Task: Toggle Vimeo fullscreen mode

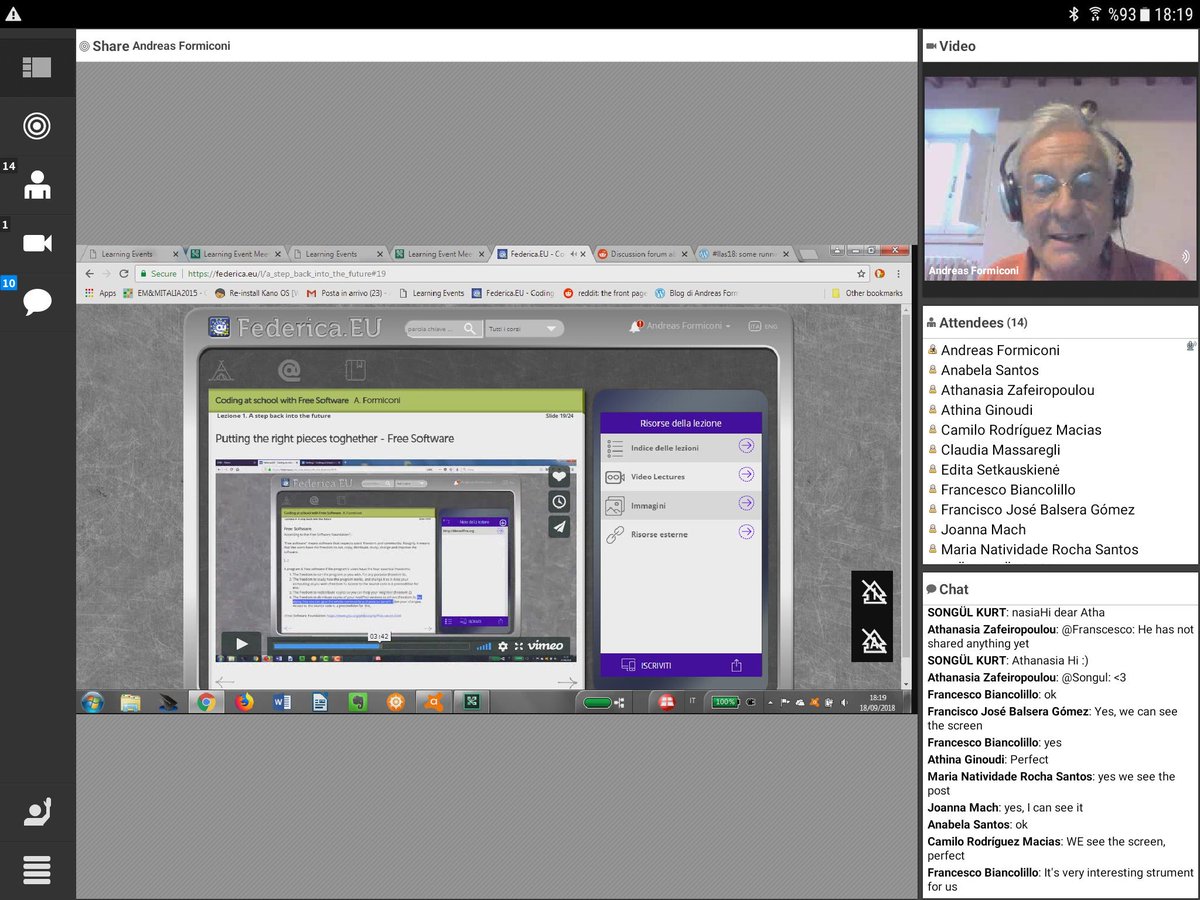Action: pos(519,646)
